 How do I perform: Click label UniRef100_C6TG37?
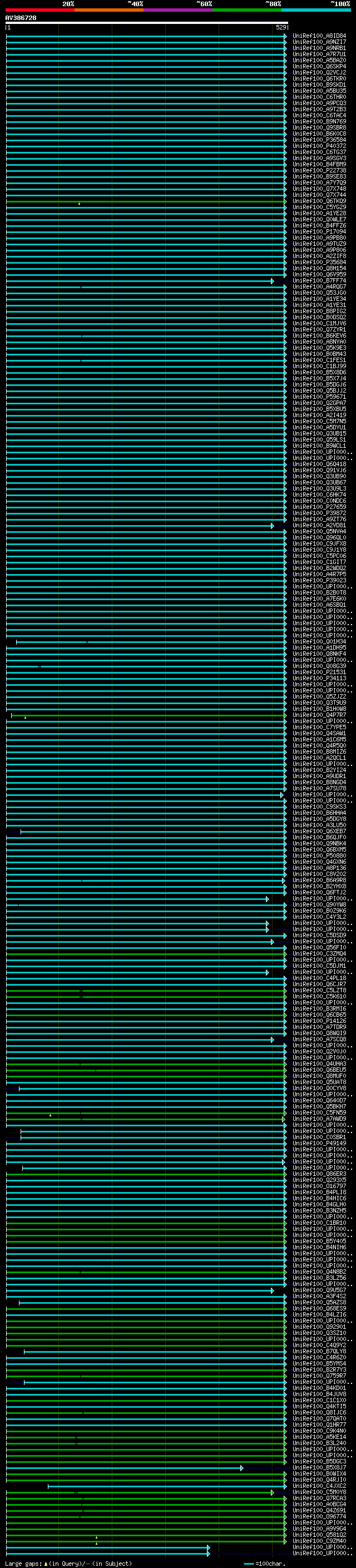click(319, 152)
